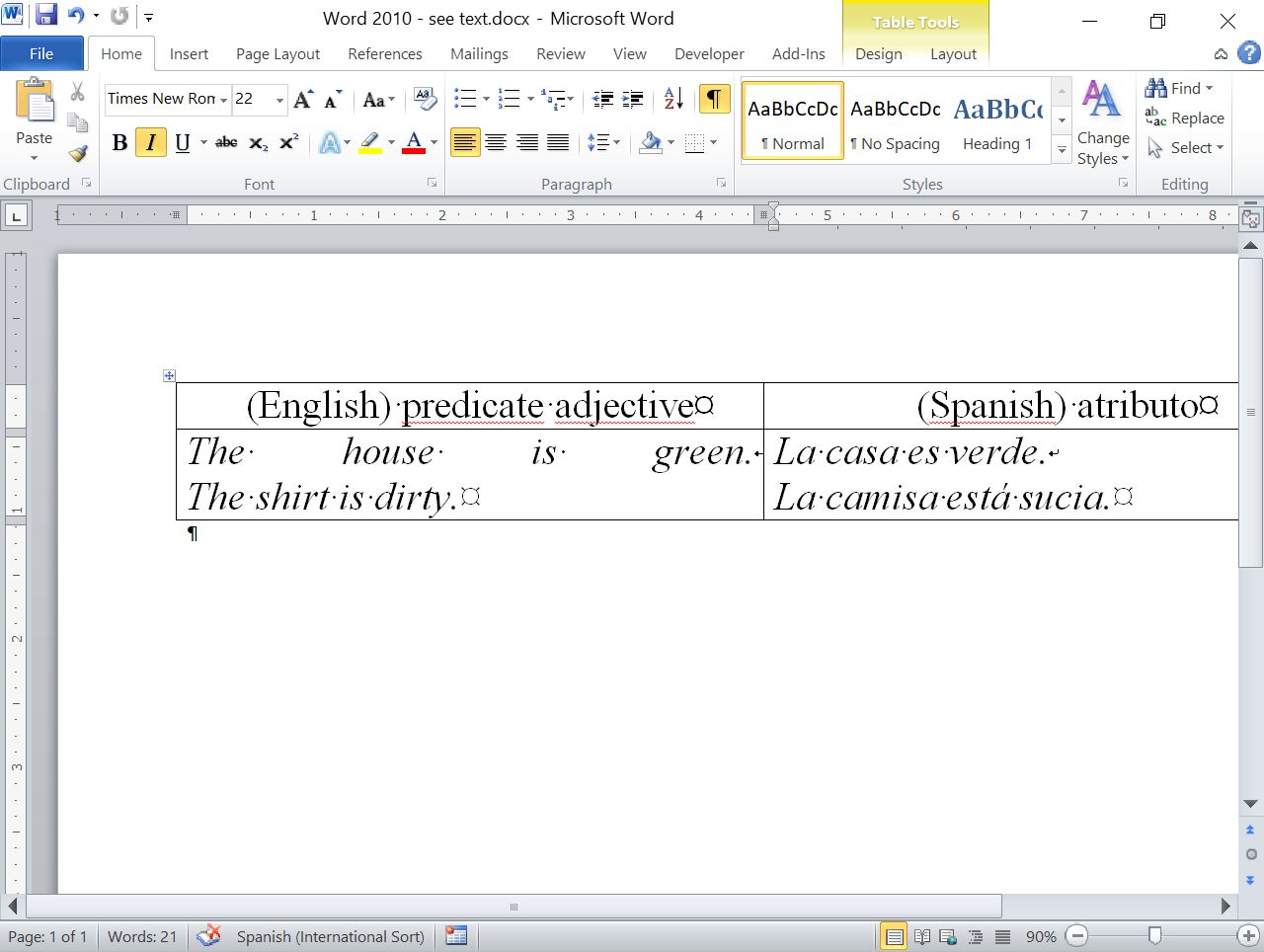
Task: Click the Save icon in Quick Access Toolbar
Action: point(46,16)
